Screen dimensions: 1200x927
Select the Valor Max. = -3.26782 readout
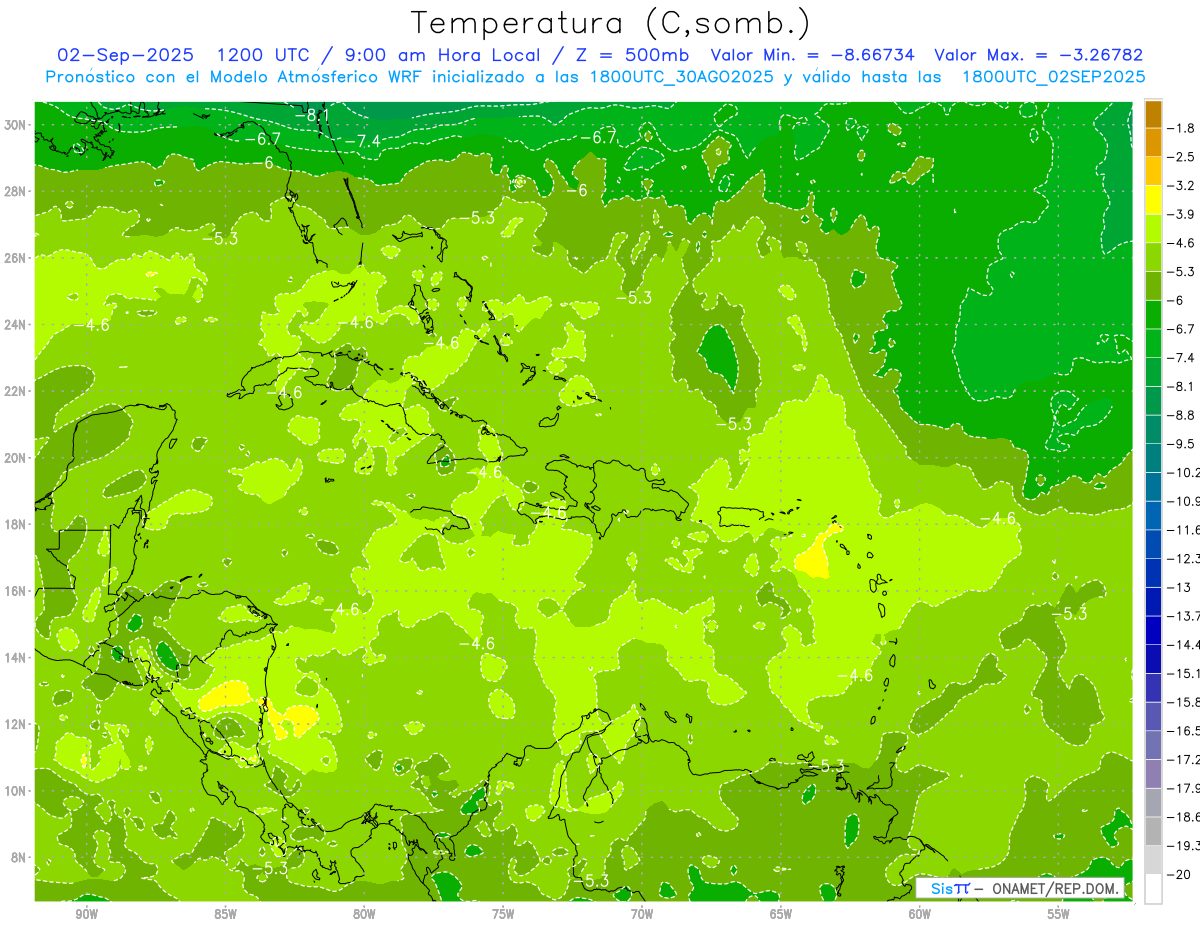[1038, 55]
